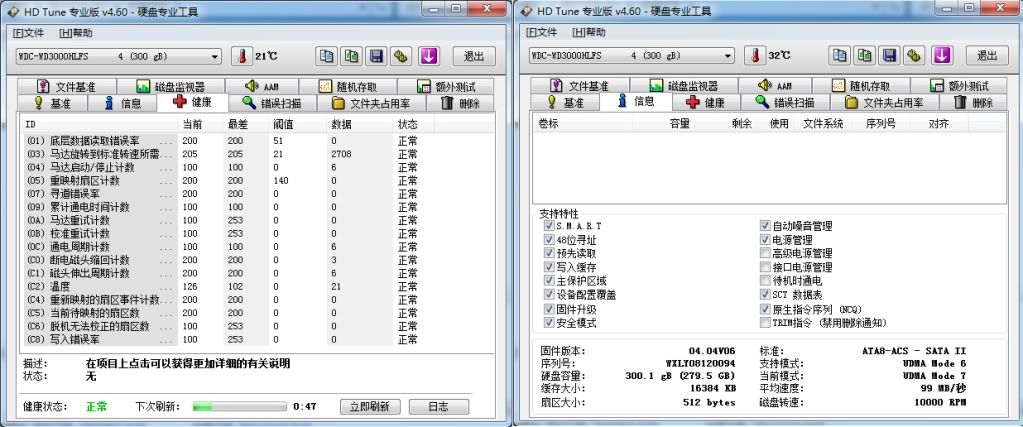Toggle the 高级电源管理 checkbox

pyautogui.click(x=766, y=254)
